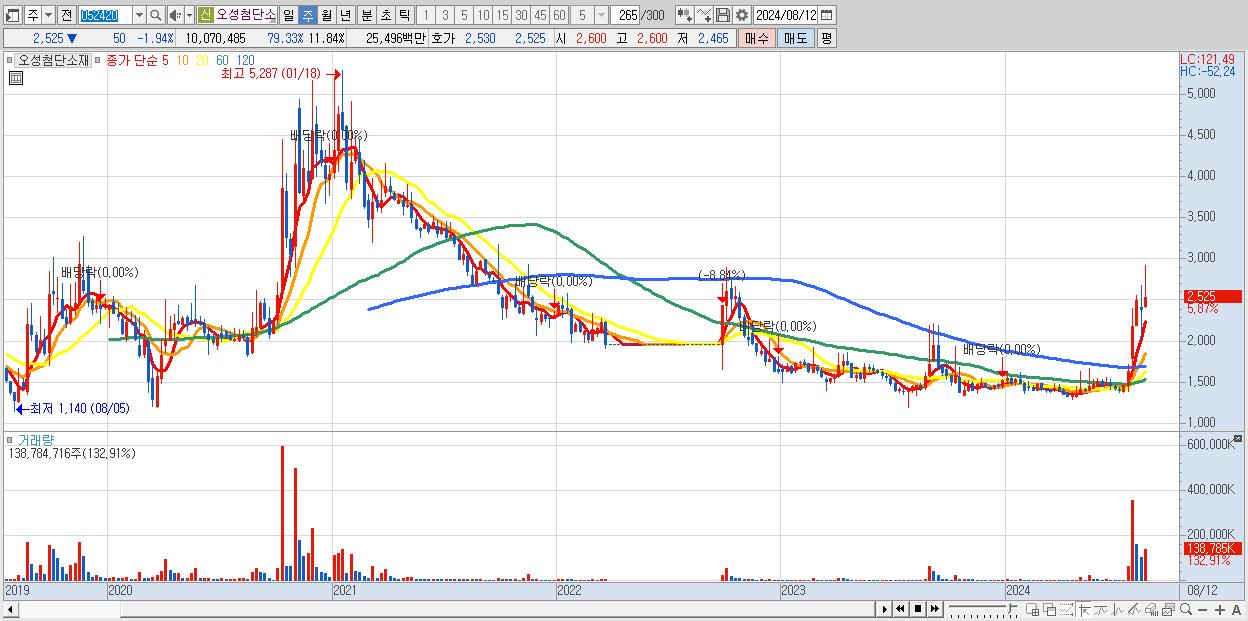Click the trend line tool icon
1248x621 pixels.
(x=1100, y=610)
